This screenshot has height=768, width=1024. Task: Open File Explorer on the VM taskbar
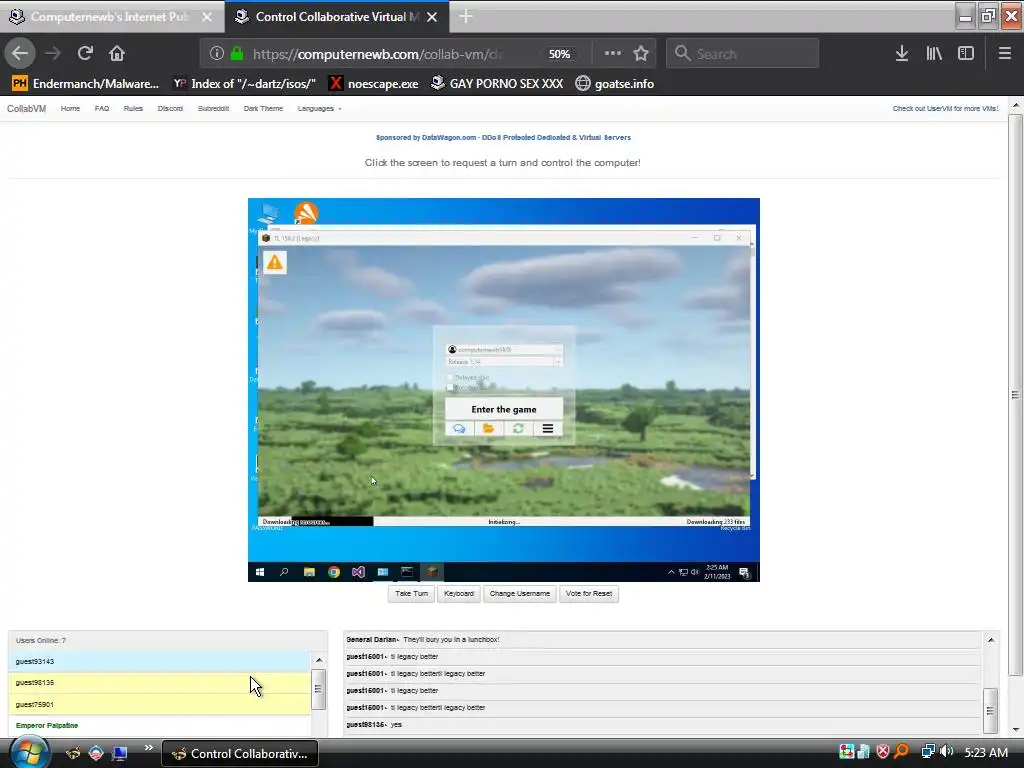click(x=309, y=572)
